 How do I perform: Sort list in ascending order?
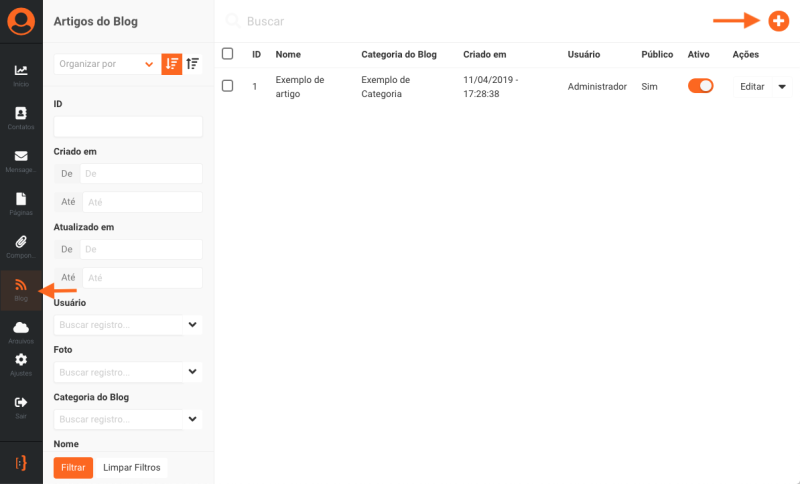coord(193,64)
